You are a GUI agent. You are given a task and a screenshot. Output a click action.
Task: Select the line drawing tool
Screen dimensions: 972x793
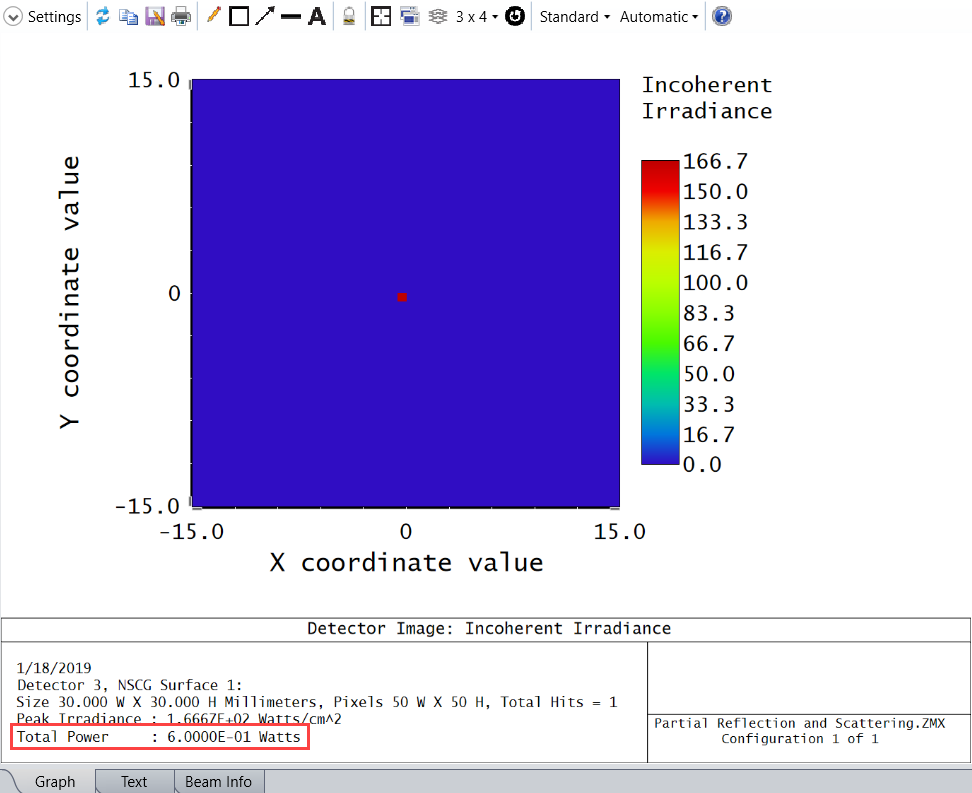click(x=291, y=17)
